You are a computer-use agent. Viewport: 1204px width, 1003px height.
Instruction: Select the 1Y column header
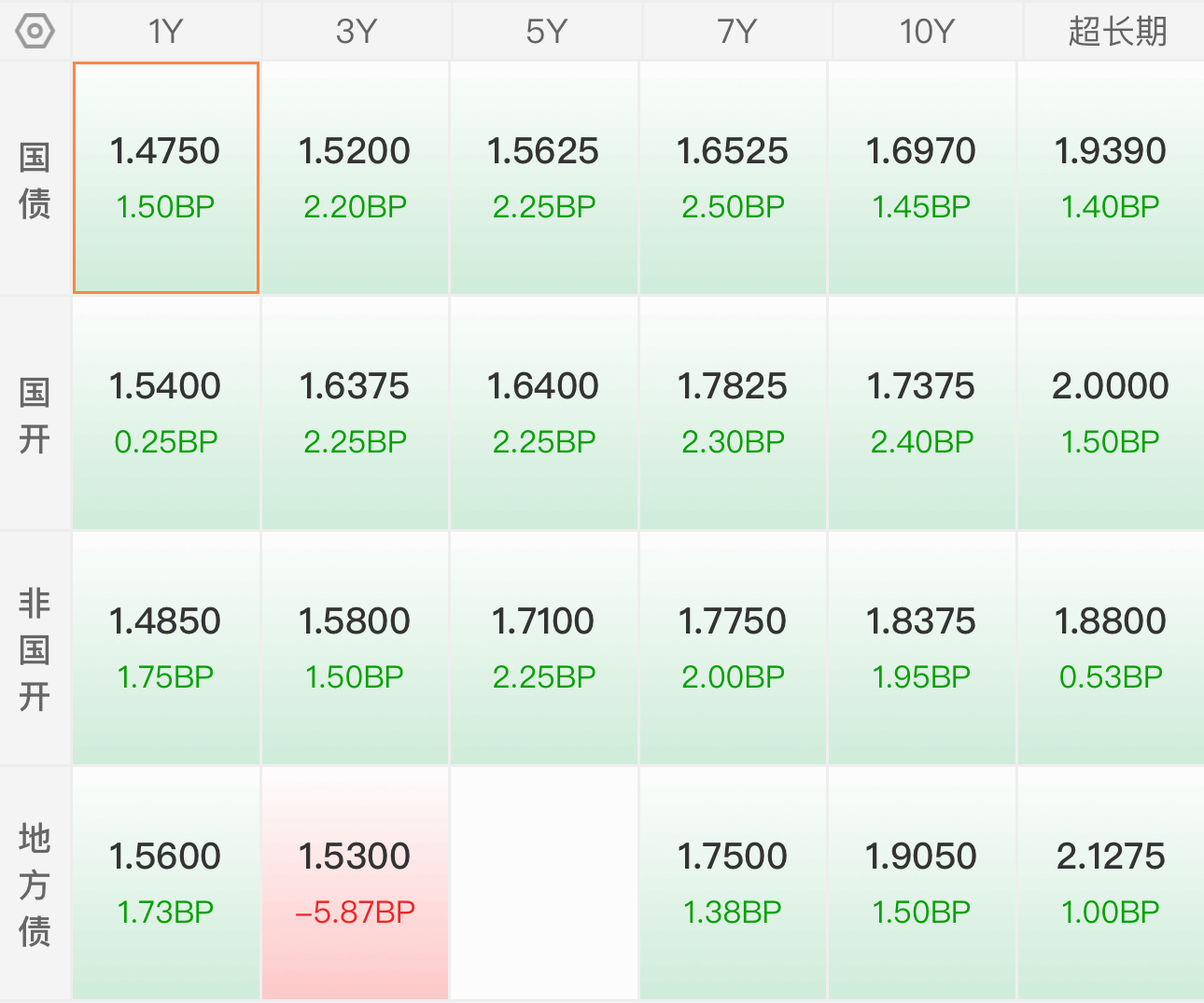click(x=166, y=32)
